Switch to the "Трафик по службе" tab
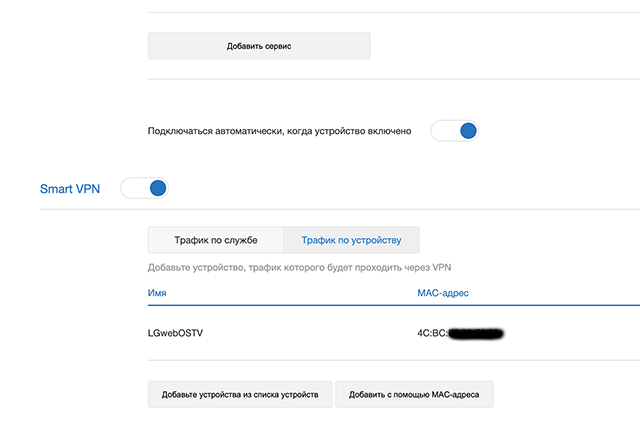640x430 pixels. click(x=216, y=240)
